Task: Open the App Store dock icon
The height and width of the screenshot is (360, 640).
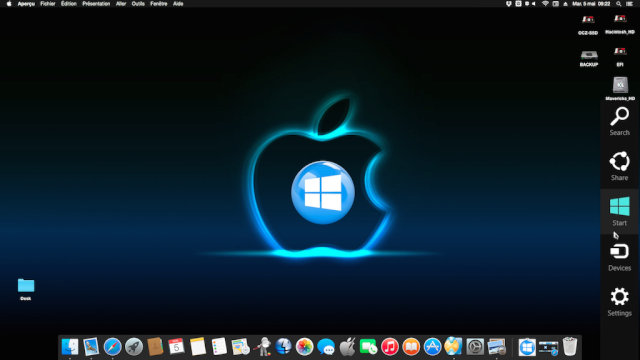Action: [432, 347]
